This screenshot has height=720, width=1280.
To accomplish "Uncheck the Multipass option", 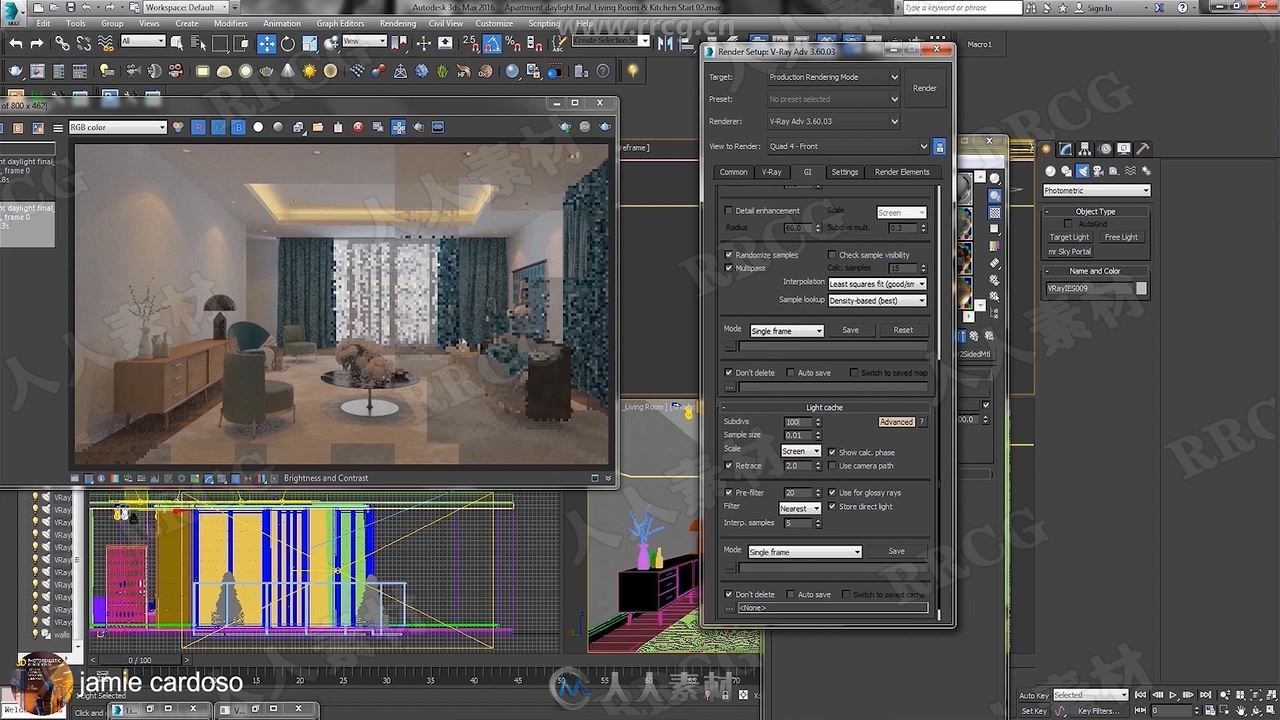I will 729,268.
